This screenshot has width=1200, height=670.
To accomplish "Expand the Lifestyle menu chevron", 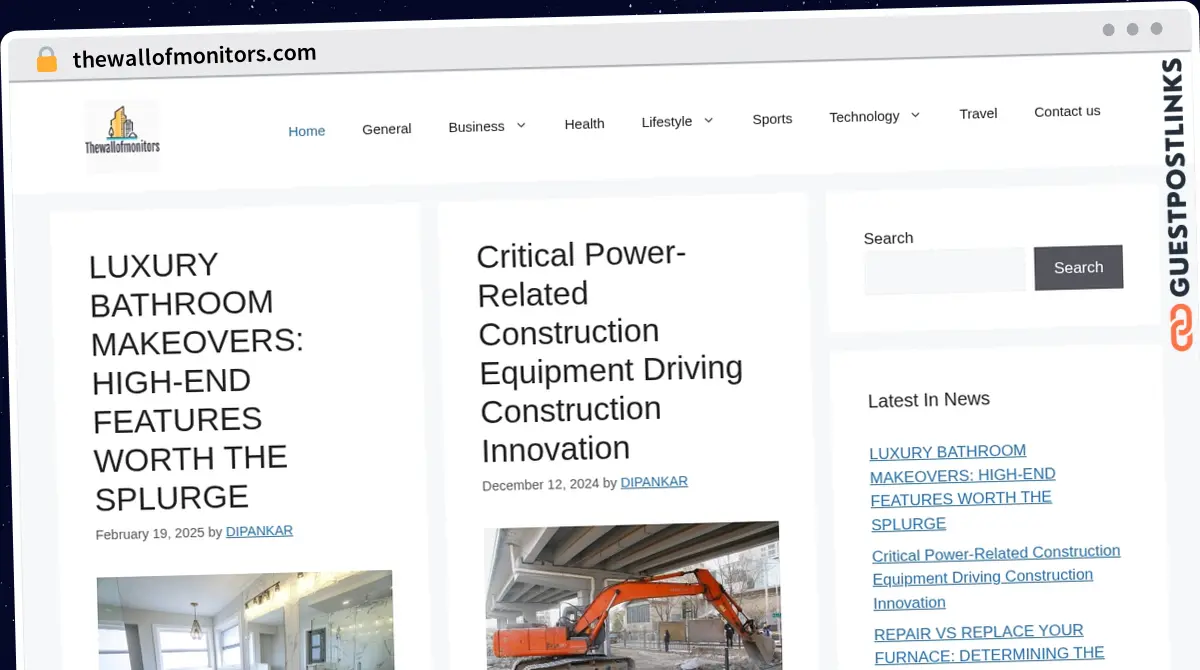I will [708, 120].
